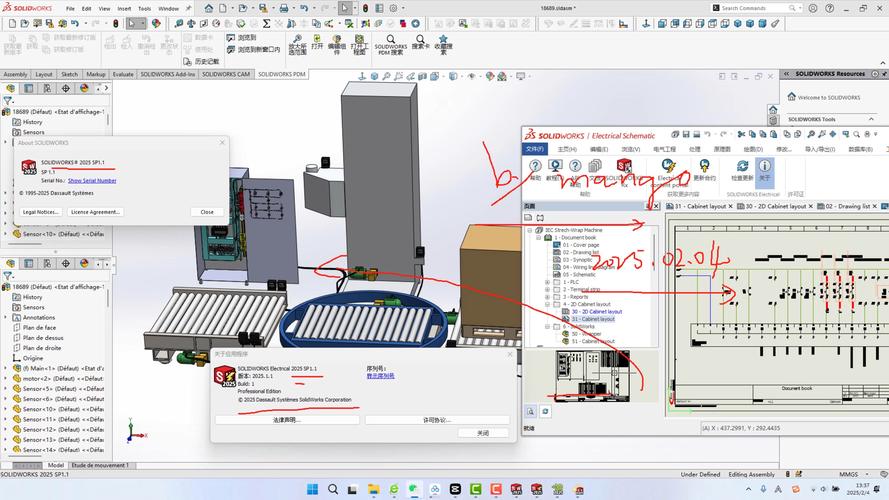Screen dimensions: 889x500
Task: Switch to the Assembly command tab
Action: click(x=15, y=74)
